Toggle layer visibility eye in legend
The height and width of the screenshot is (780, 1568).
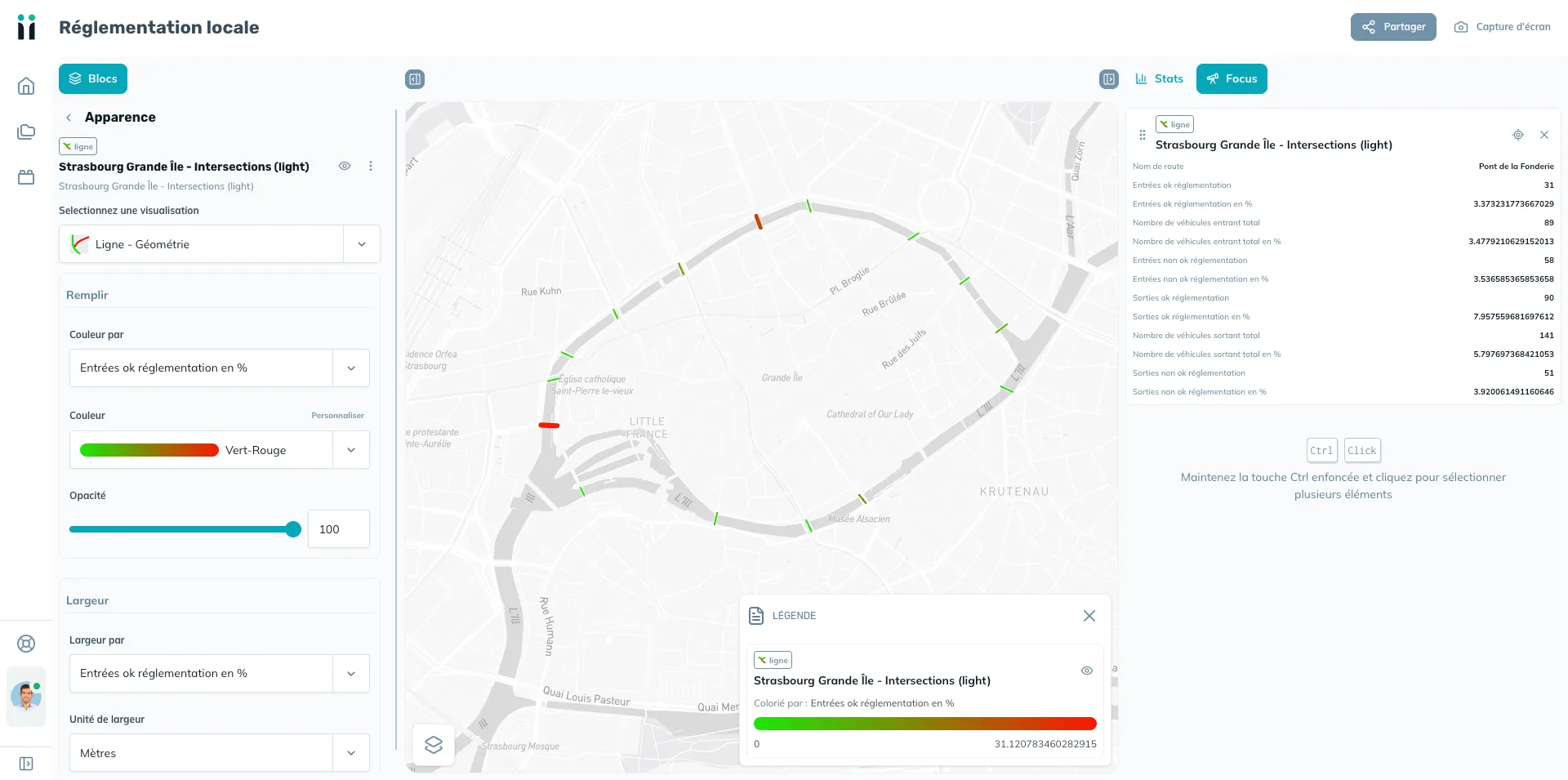tap(1087, 671)
